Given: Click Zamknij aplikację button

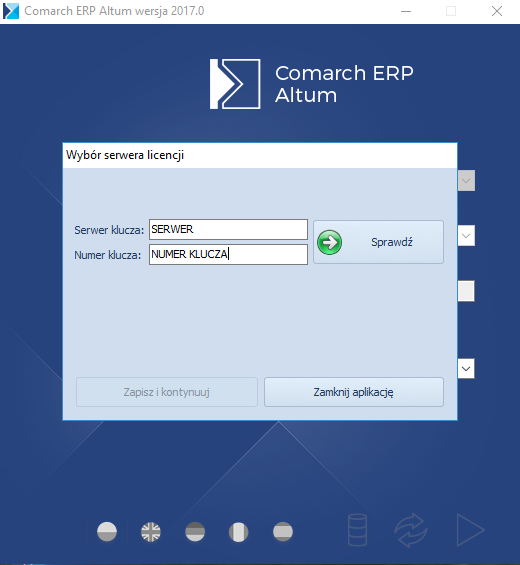Looking at the screenshot, I should 354,392.
